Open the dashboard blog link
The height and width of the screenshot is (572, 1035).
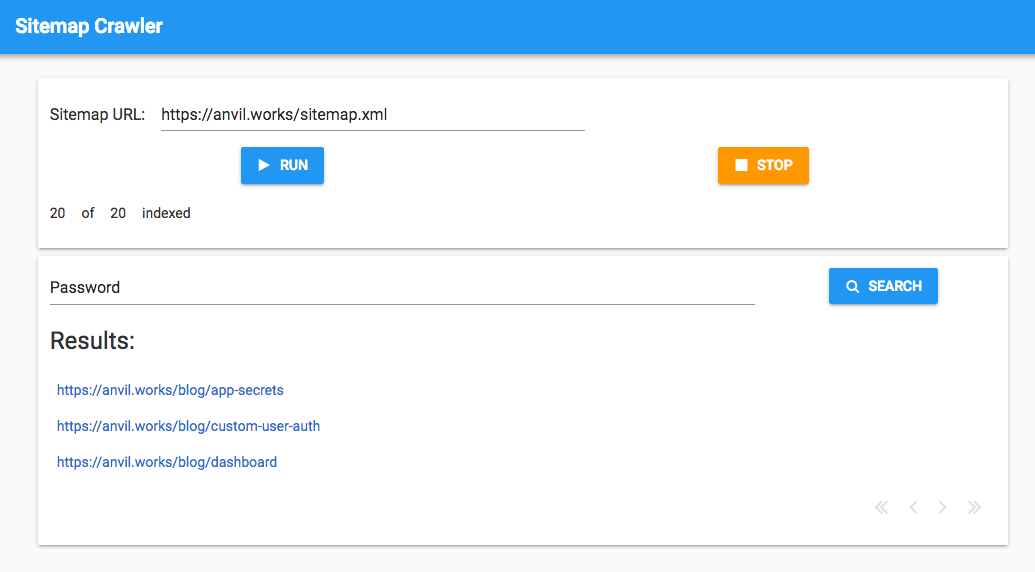[x=167, y=462]
